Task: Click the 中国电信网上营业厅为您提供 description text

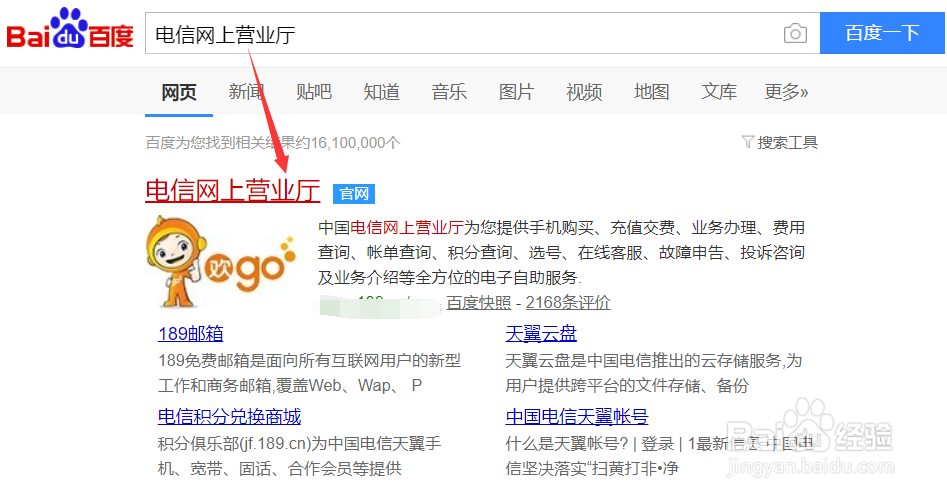Action: point(562,253)
